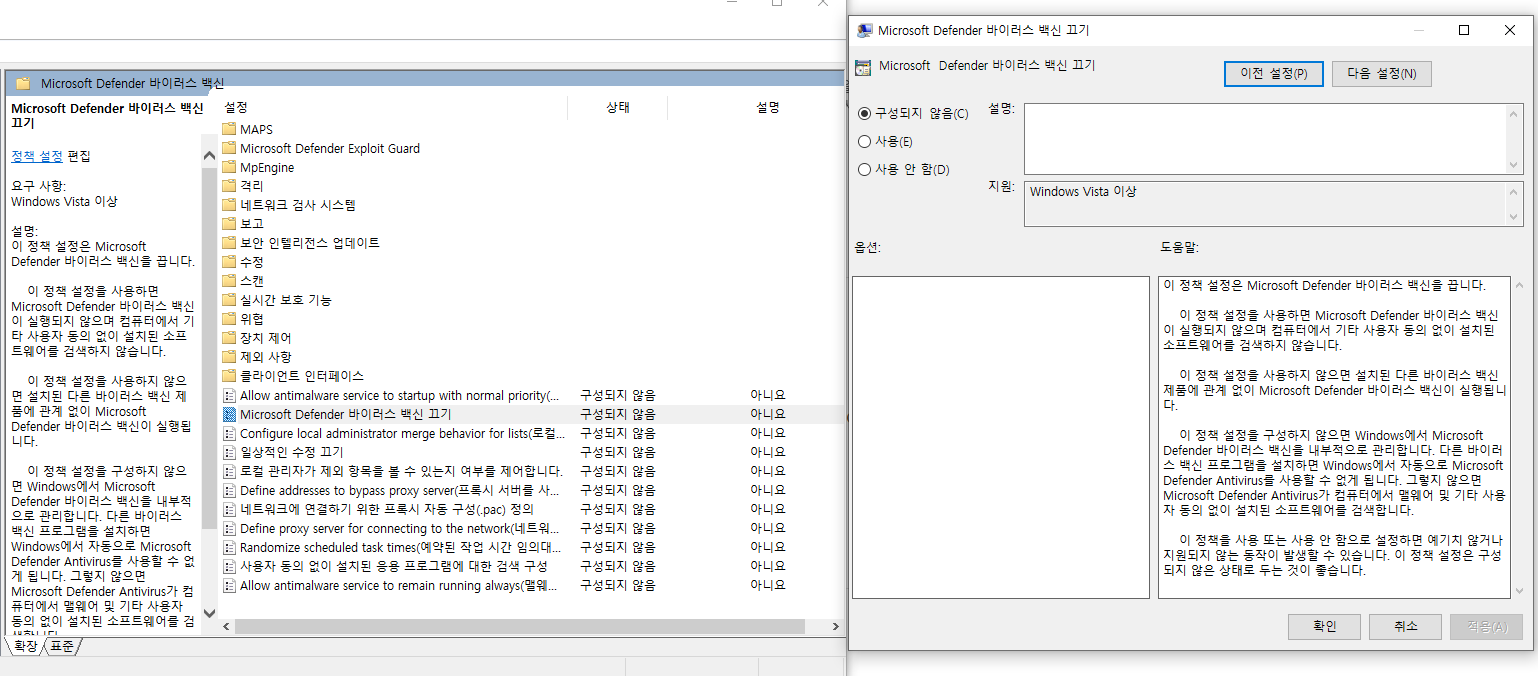This screenshot has width=1538, height=676.
Task: Select the 제외 사항 folder icon
Action: click(229, 357)
